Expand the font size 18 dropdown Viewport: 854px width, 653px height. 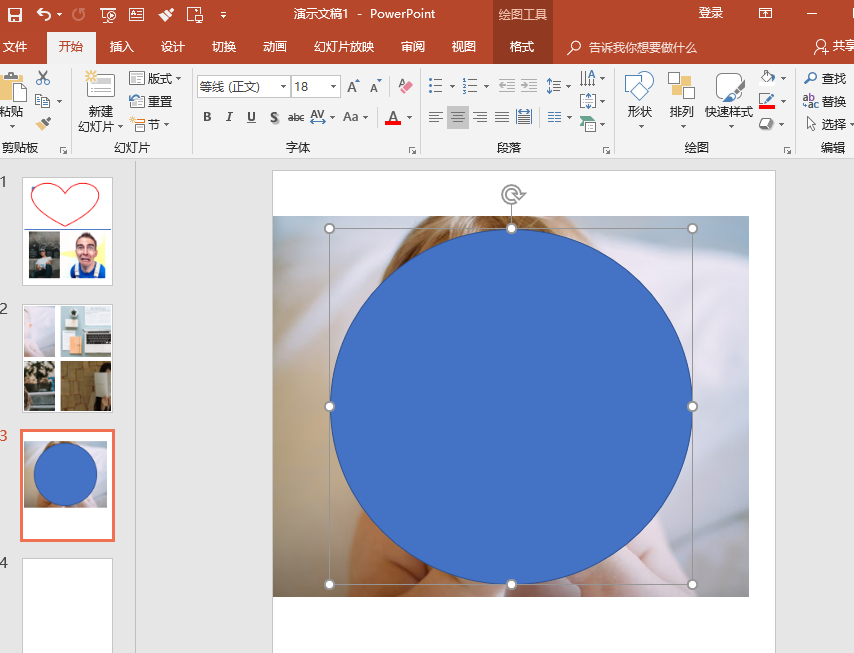click(334, 87)
